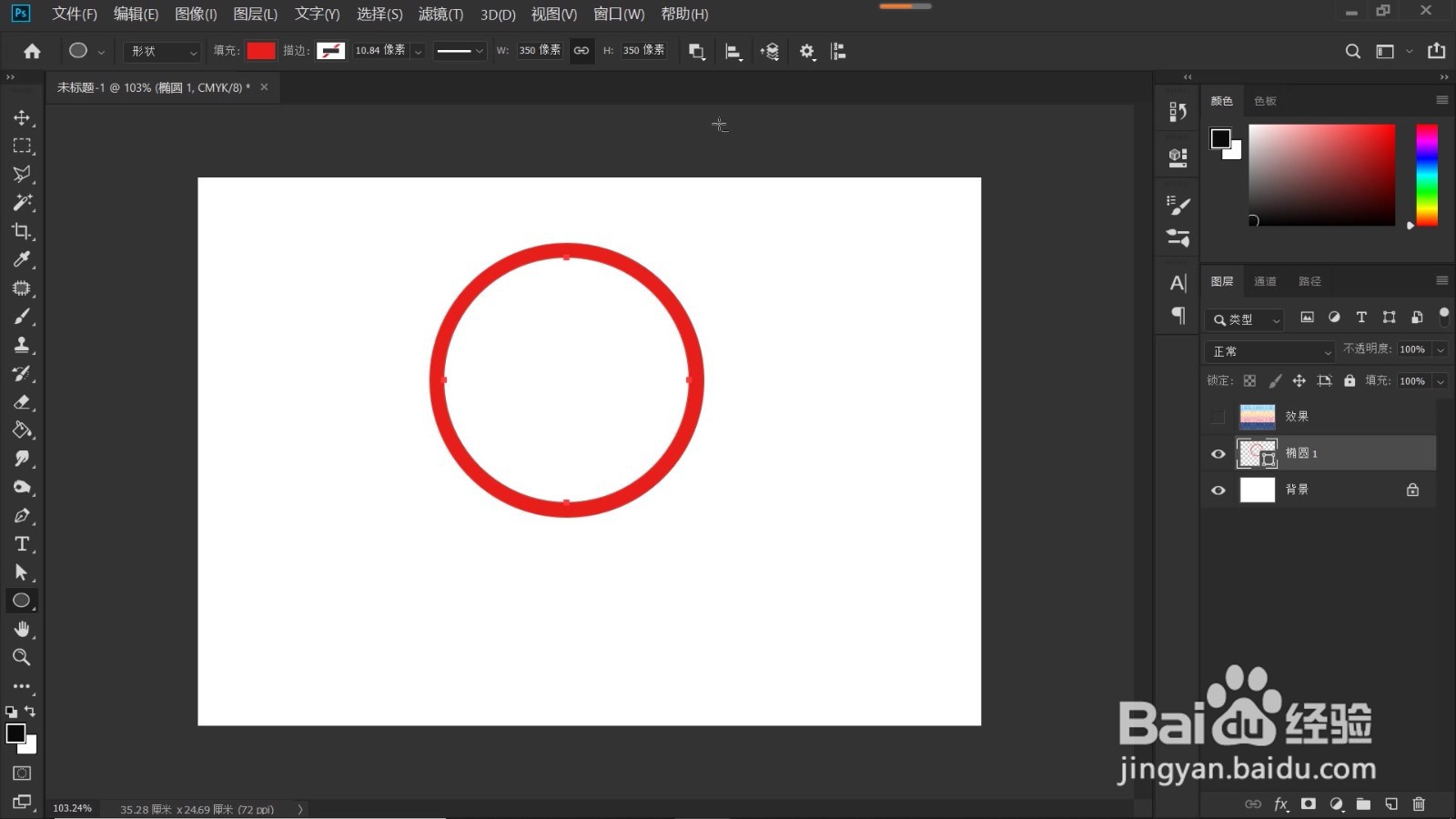Add a layer mask
1456x819 pixels.
(x=1309, y=804)
